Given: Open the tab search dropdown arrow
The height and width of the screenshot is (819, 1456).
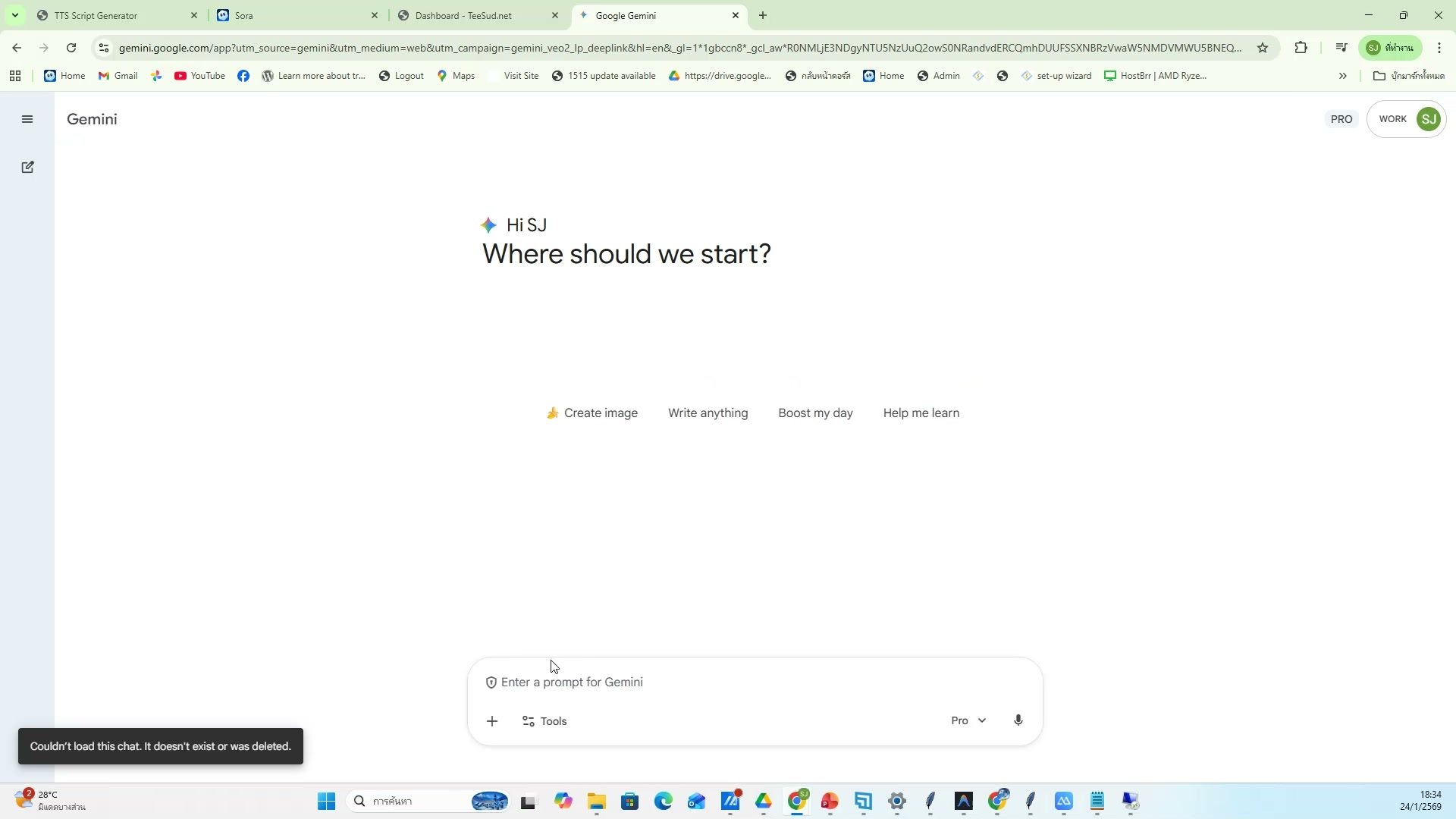Looking at the screenshot, I should pyautogui.click(x=14, y=15).
